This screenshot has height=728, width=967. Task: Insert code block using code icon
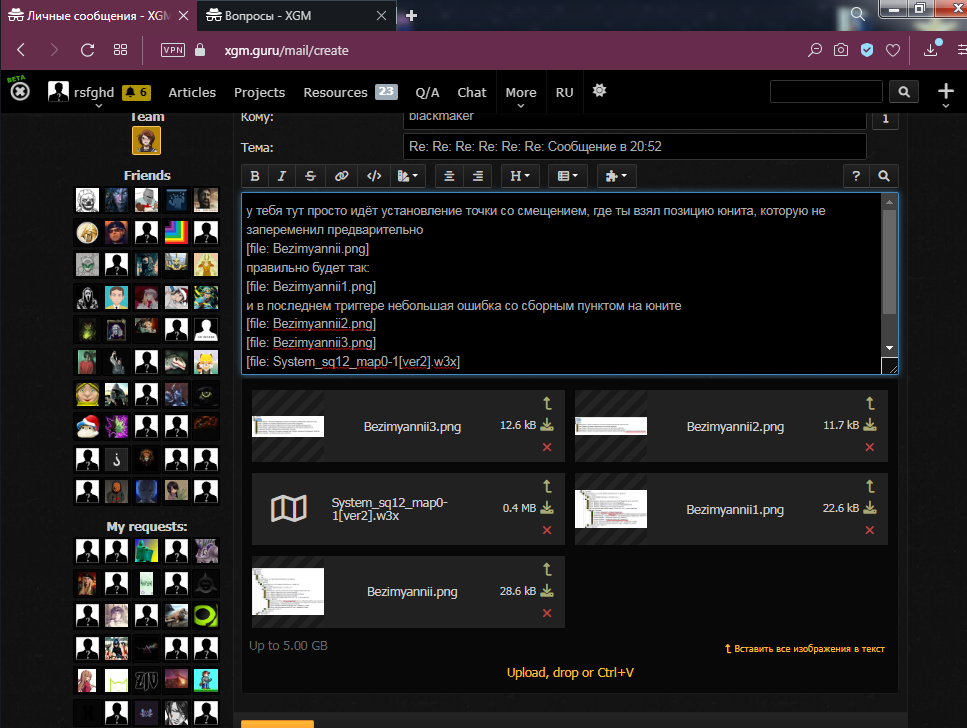pyautogui.click(x=374, y=176)
